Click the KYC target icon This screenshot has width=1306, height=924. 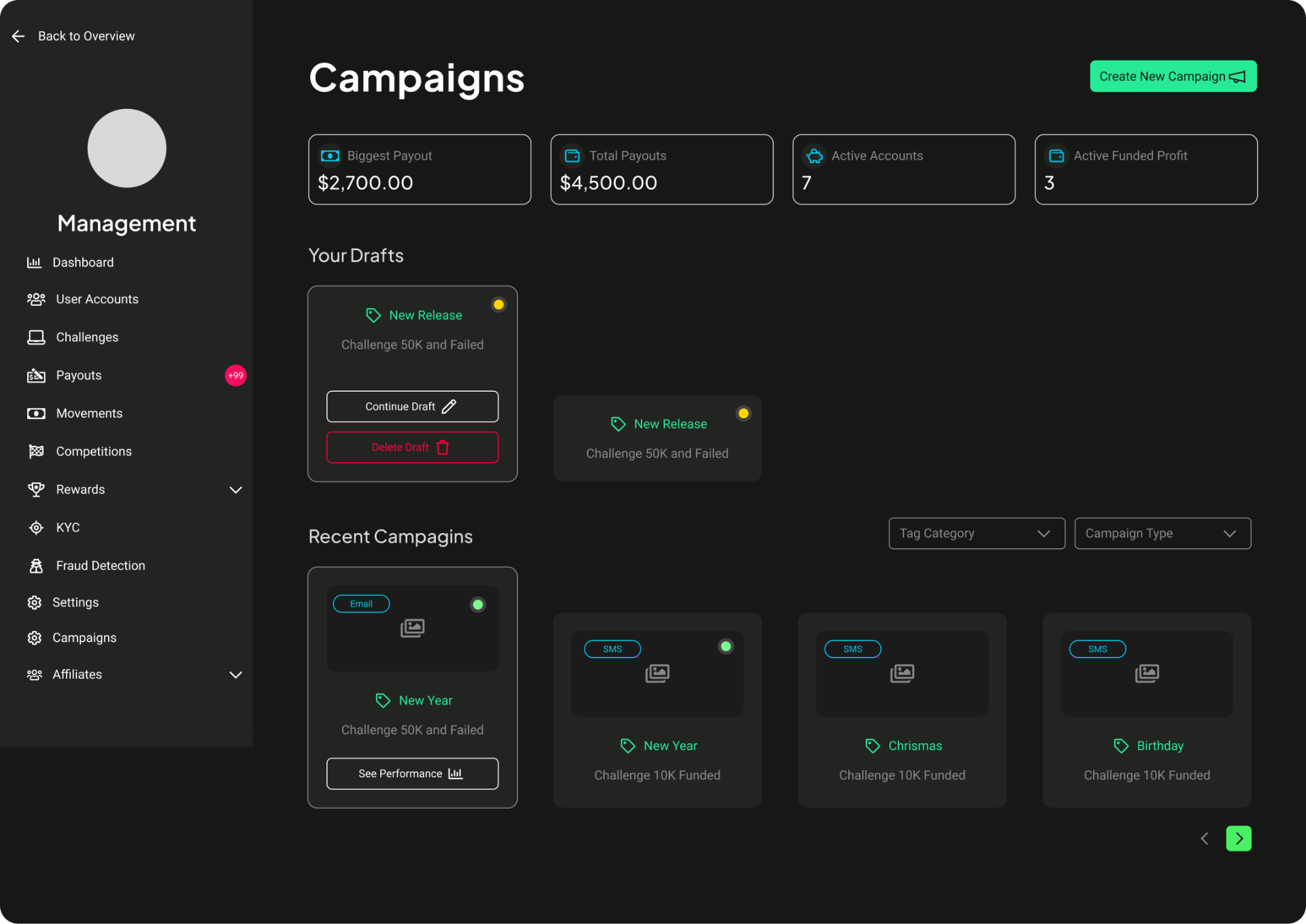pos(36,528)
